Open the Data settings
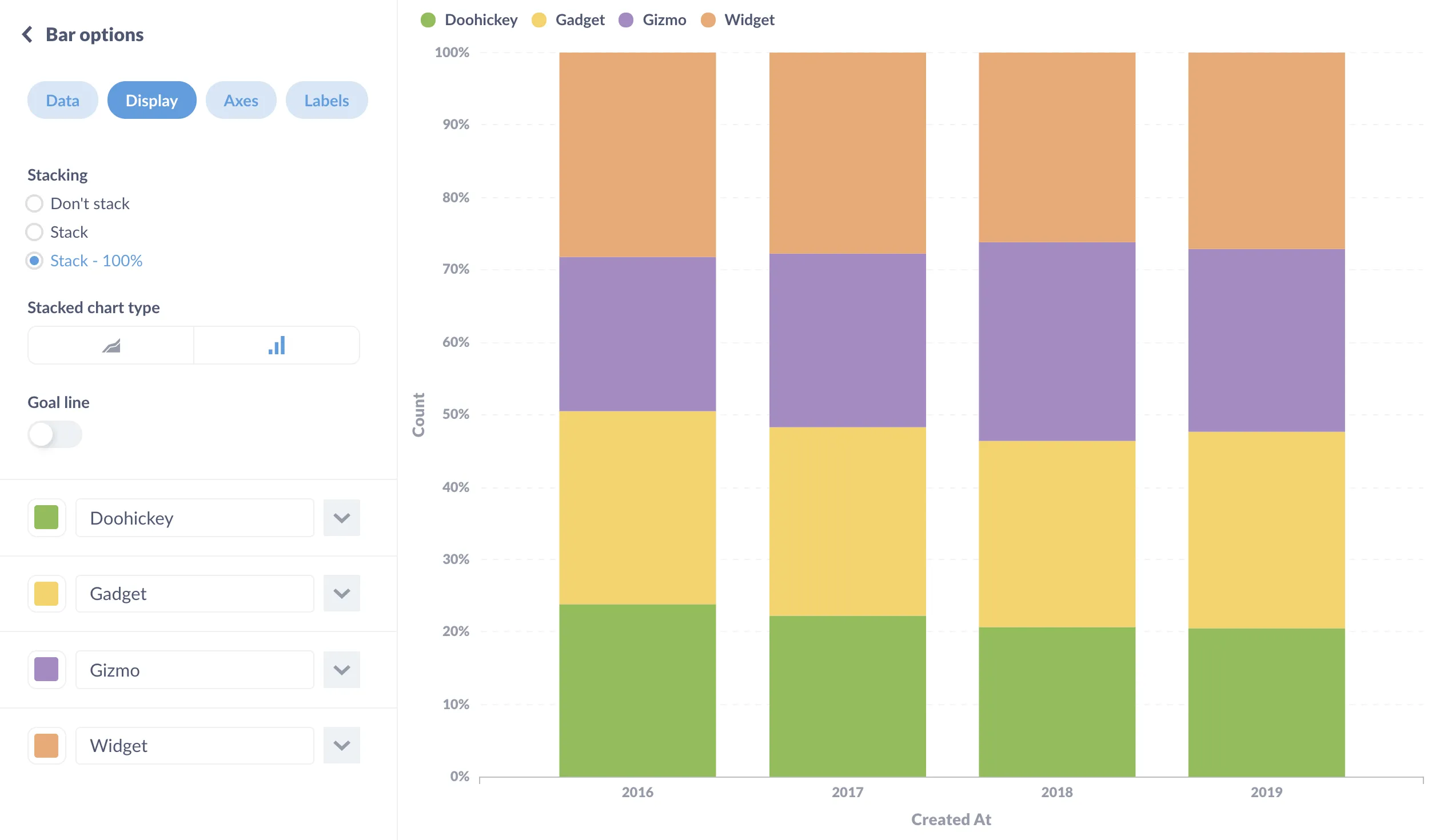Image resolution: width=1444 pixels, height=840 pixels. pos(62,100)
